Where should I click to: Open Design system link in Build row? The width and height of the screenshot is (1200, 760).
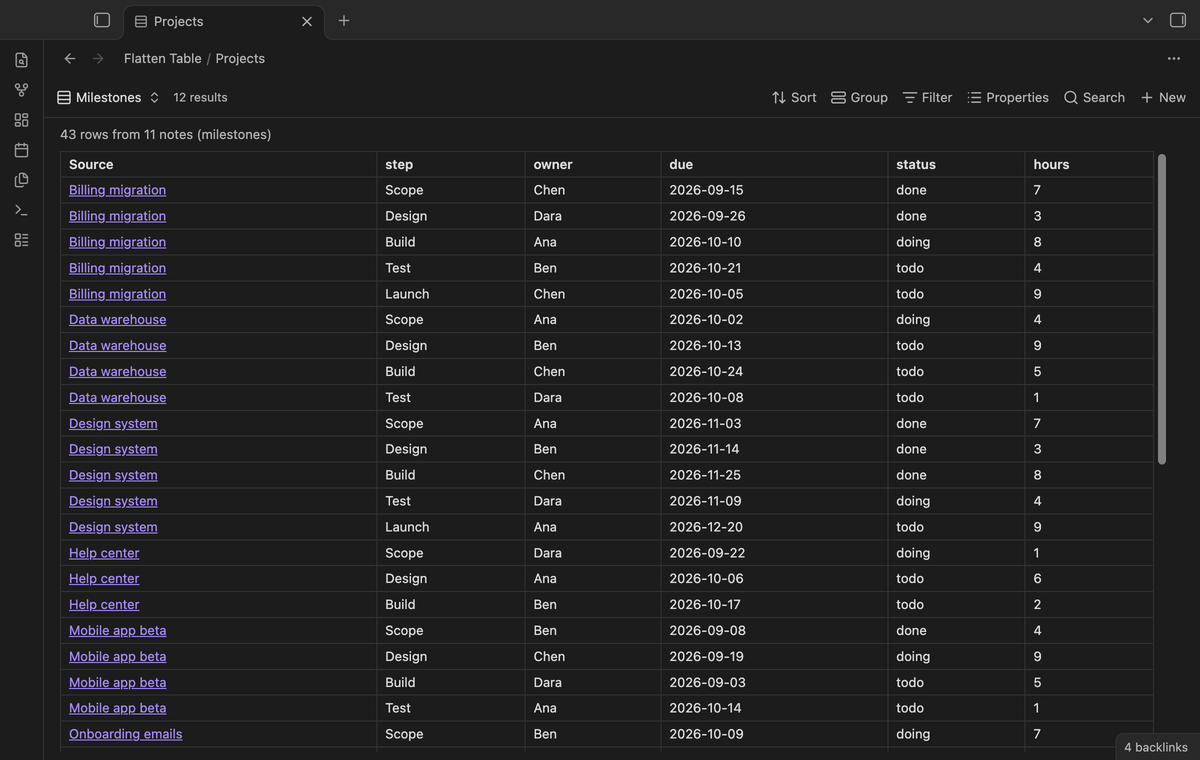[x=113, y=475]
